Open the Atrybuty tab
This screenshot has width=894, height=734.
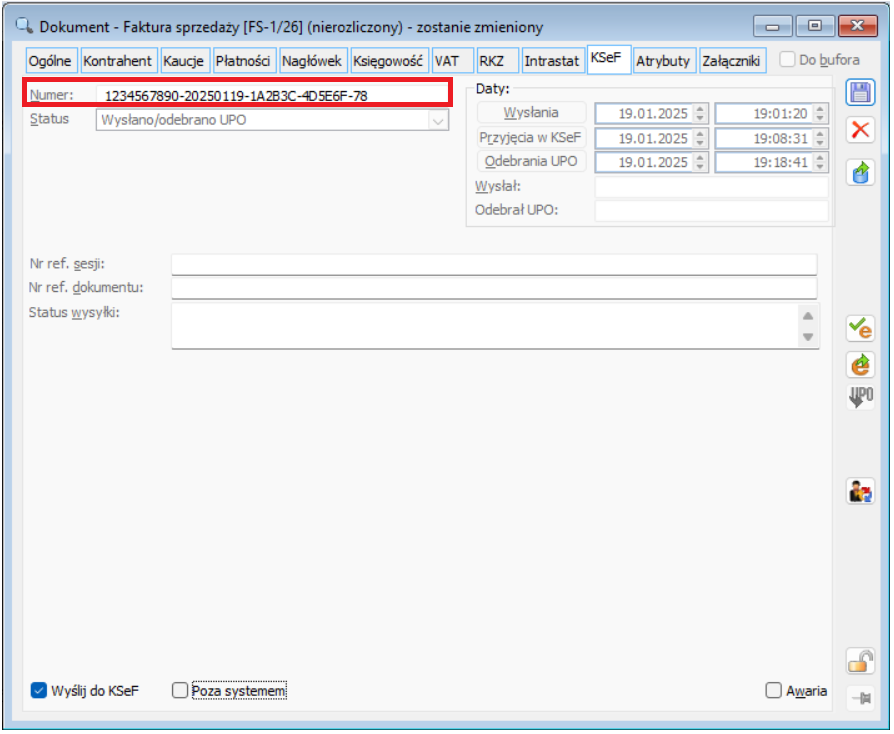point(664,61)
